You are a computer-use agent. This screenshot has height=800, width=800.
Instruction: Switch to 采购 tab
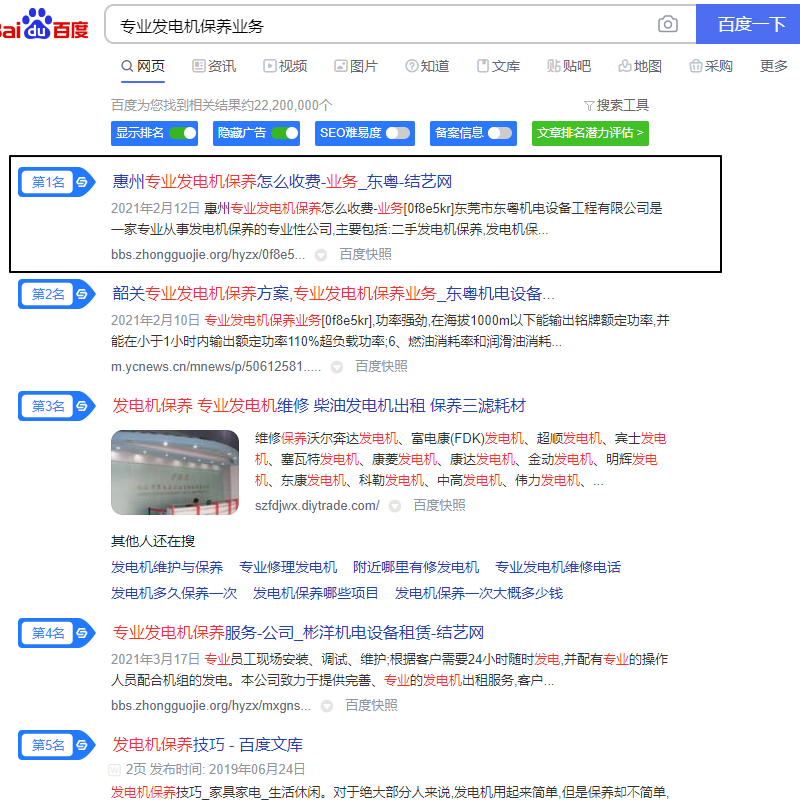[x=711, y=66]
